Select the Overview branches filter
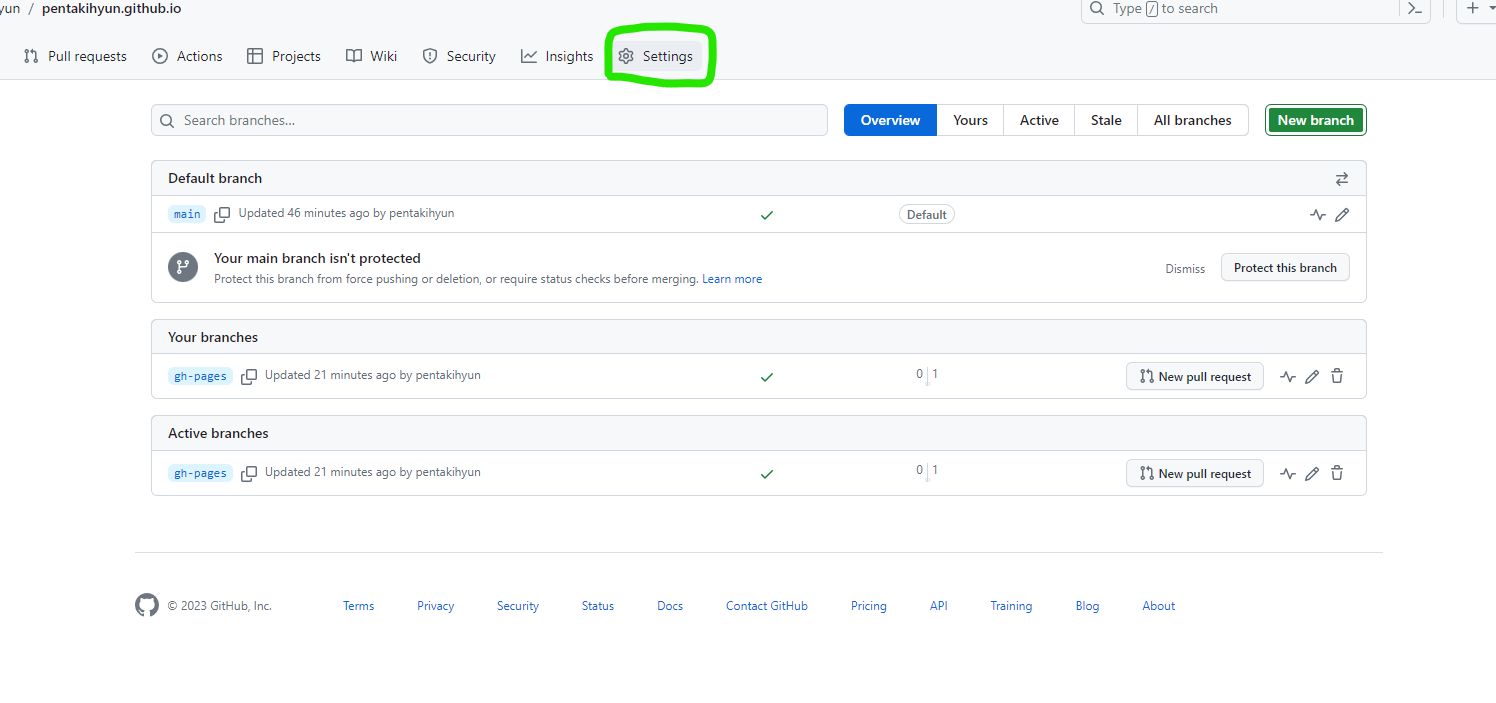Image resolution: width=1496 pixels, height=703 pixels. click(890, 120)
